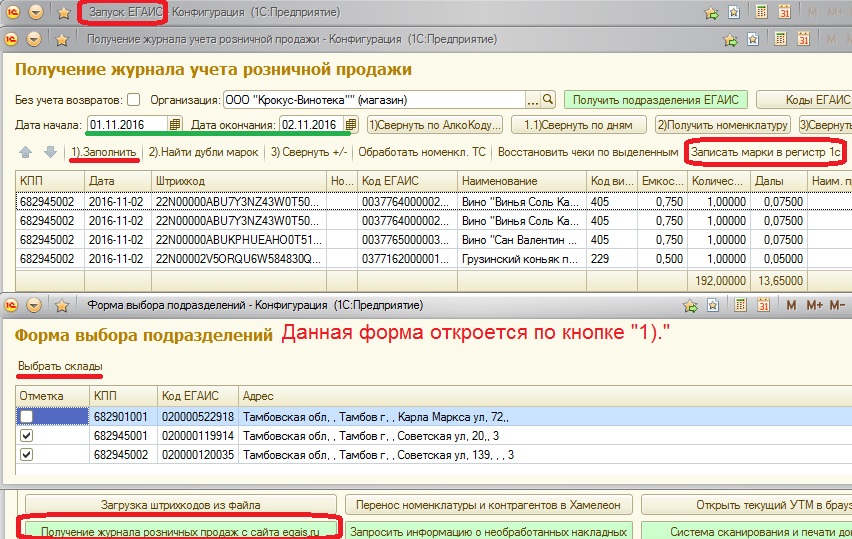Click calendar picker for Дата окончания
Viewport: 852px width, 539px height.
pyautogui.click(x=340, y=124)
